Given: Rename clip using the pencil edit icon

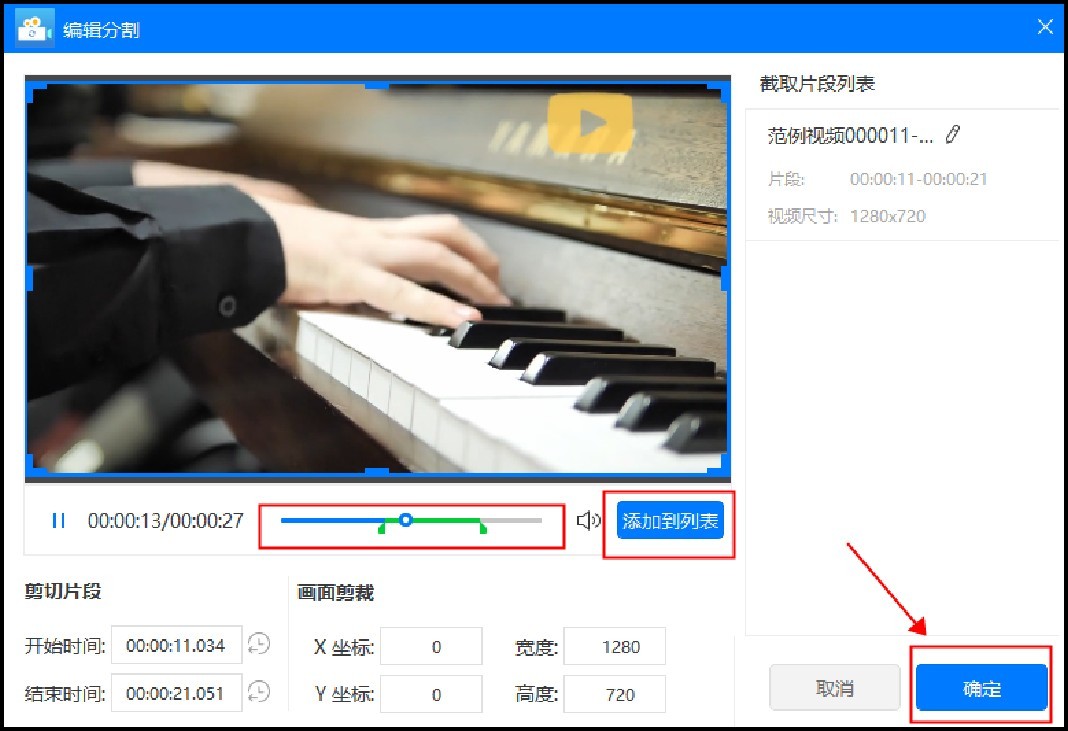Looking at the screenshot, I should 953,134.
